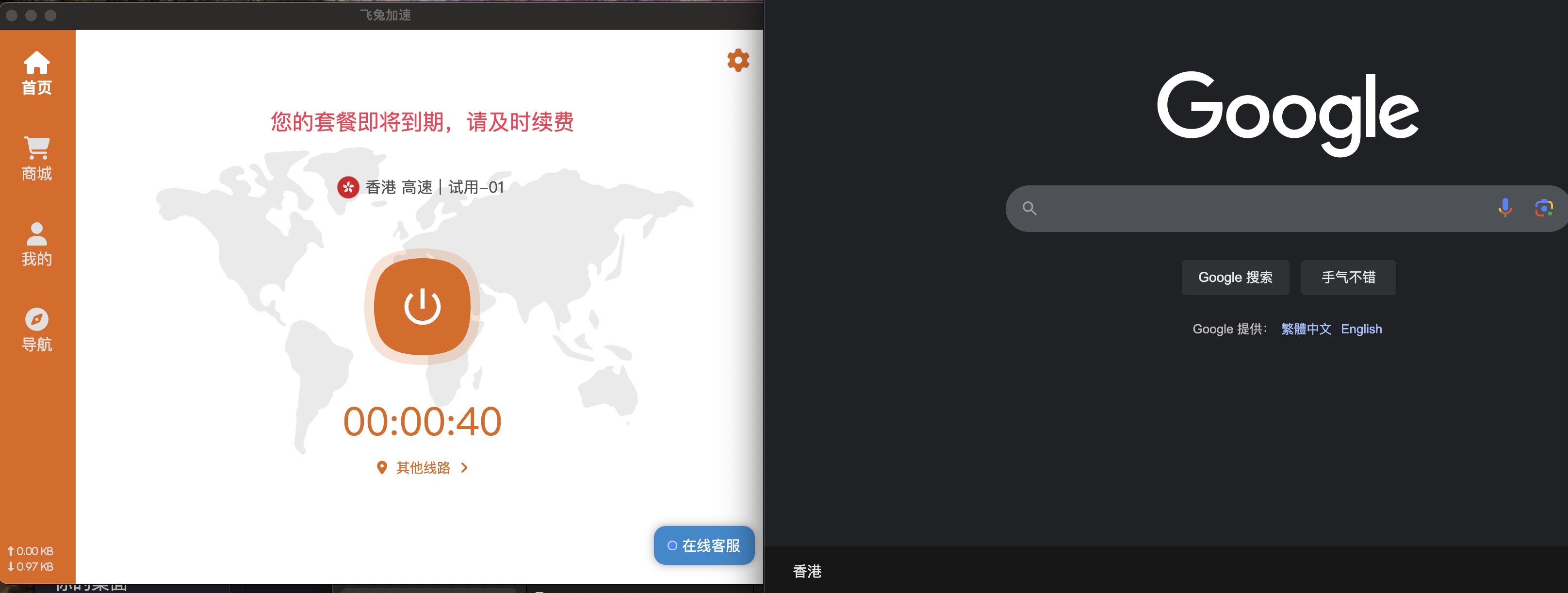Open the 商城 shop tab
1568x593 pixels.
(36, 158)
